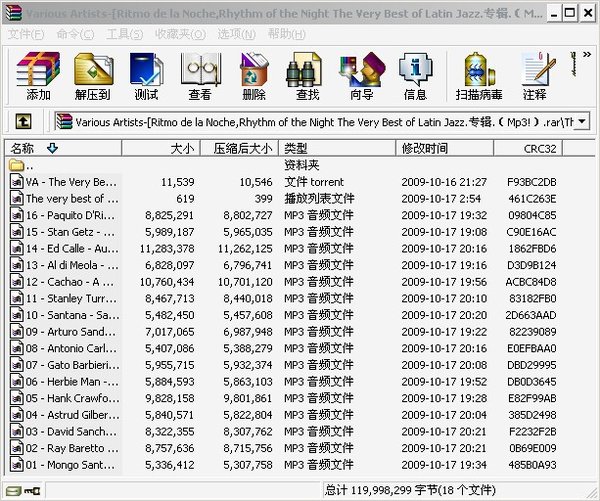Sort by 名称 column header

click(x=63, y=148)
